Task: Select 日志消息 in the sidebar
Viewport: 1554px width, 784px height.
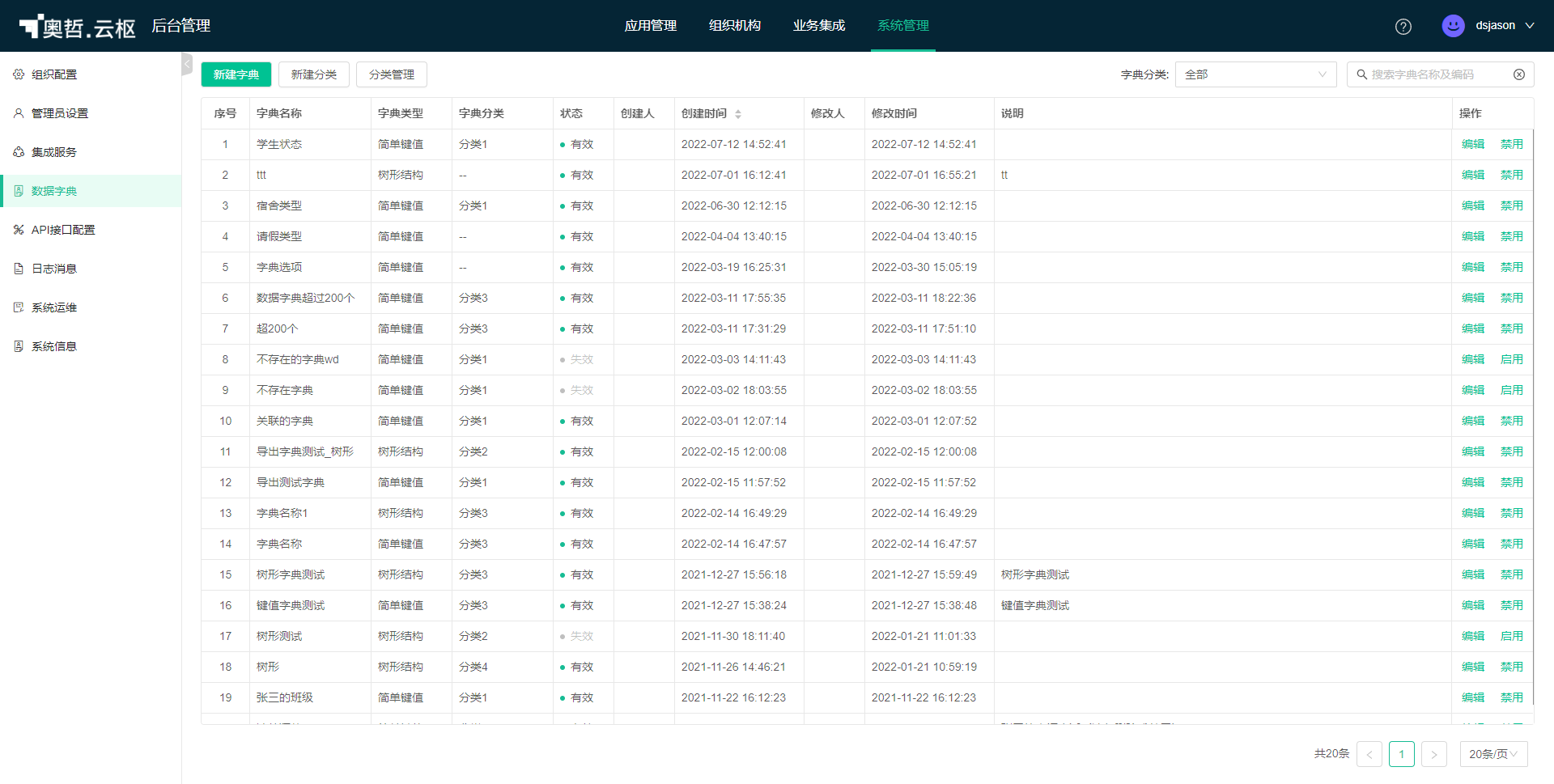Action: (x=91, y=269)
